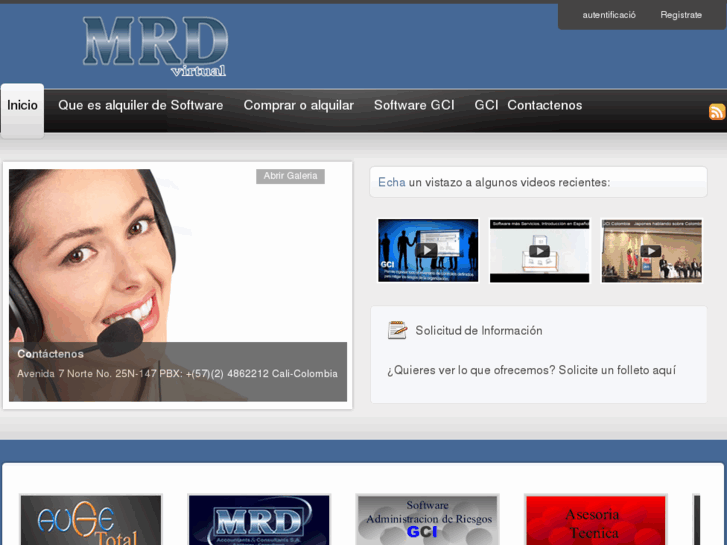
Task: Open the MRD Accountants & Consultants thumbnail
Action: click(259, 520)
